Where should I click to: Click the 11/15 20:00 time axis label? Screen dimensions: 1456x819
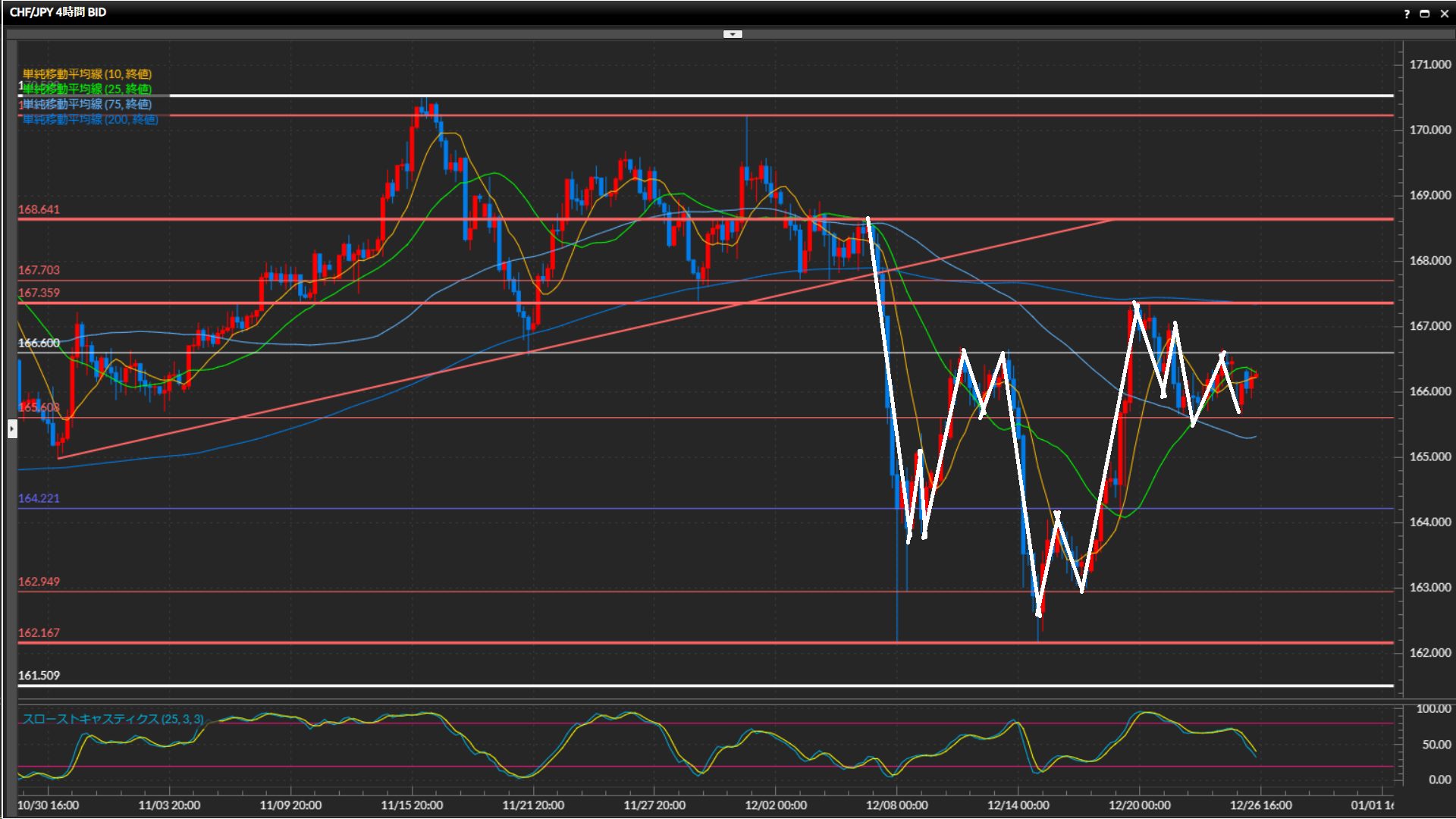[x=412, y=805]
